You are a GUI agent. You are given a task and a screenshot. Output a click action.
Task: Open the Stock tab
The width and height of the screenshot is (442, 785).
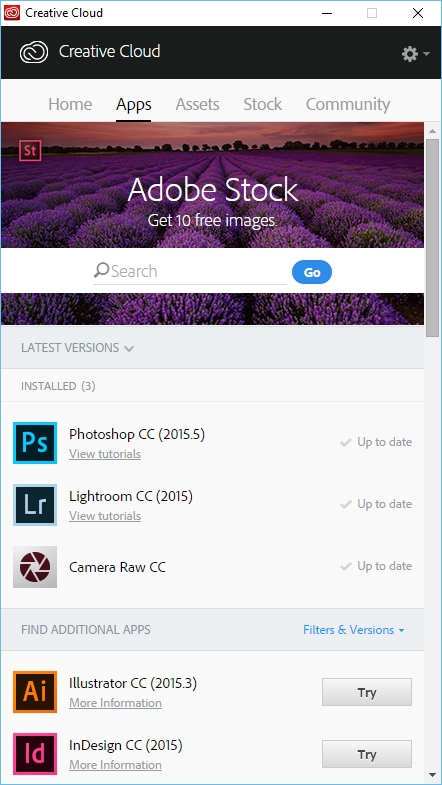tap(263, 104)
